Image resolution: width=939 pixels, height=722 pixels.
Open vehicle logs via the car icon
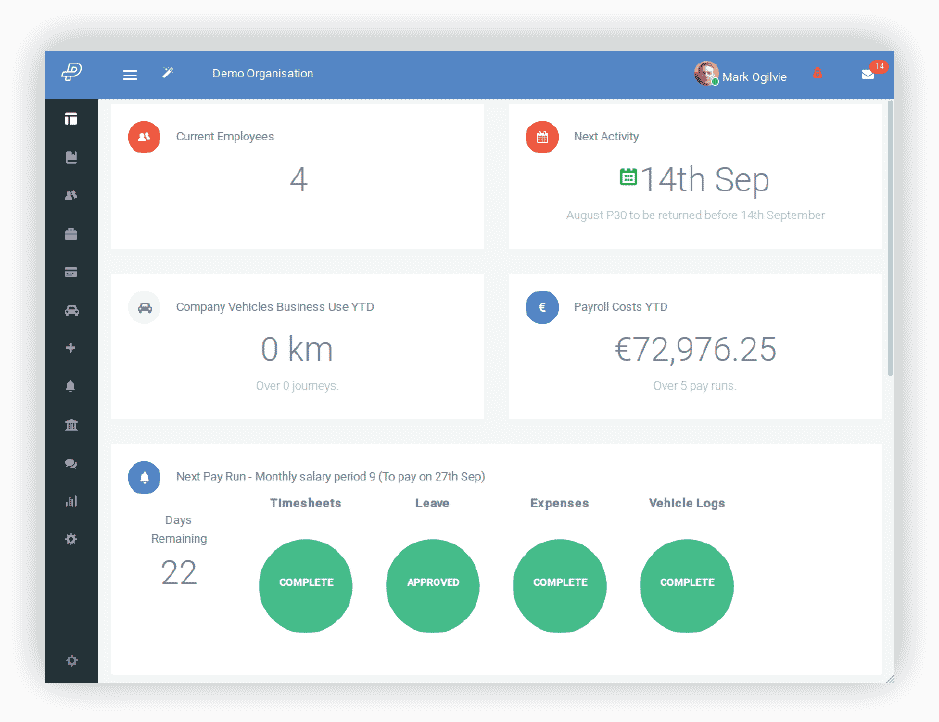tap(71, 310)
